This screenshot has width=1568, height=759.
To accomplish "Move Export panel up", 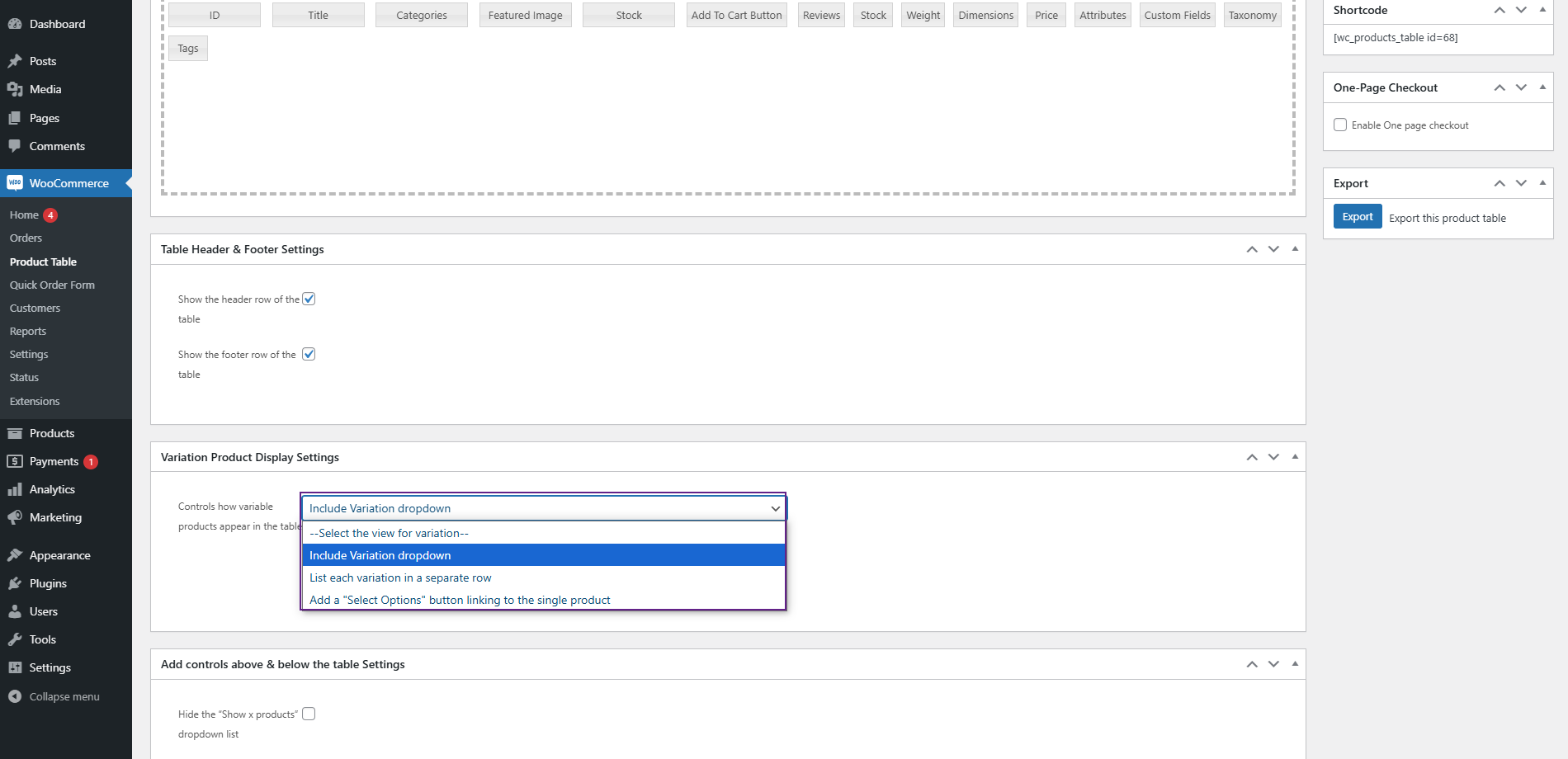I will 1500,183.
